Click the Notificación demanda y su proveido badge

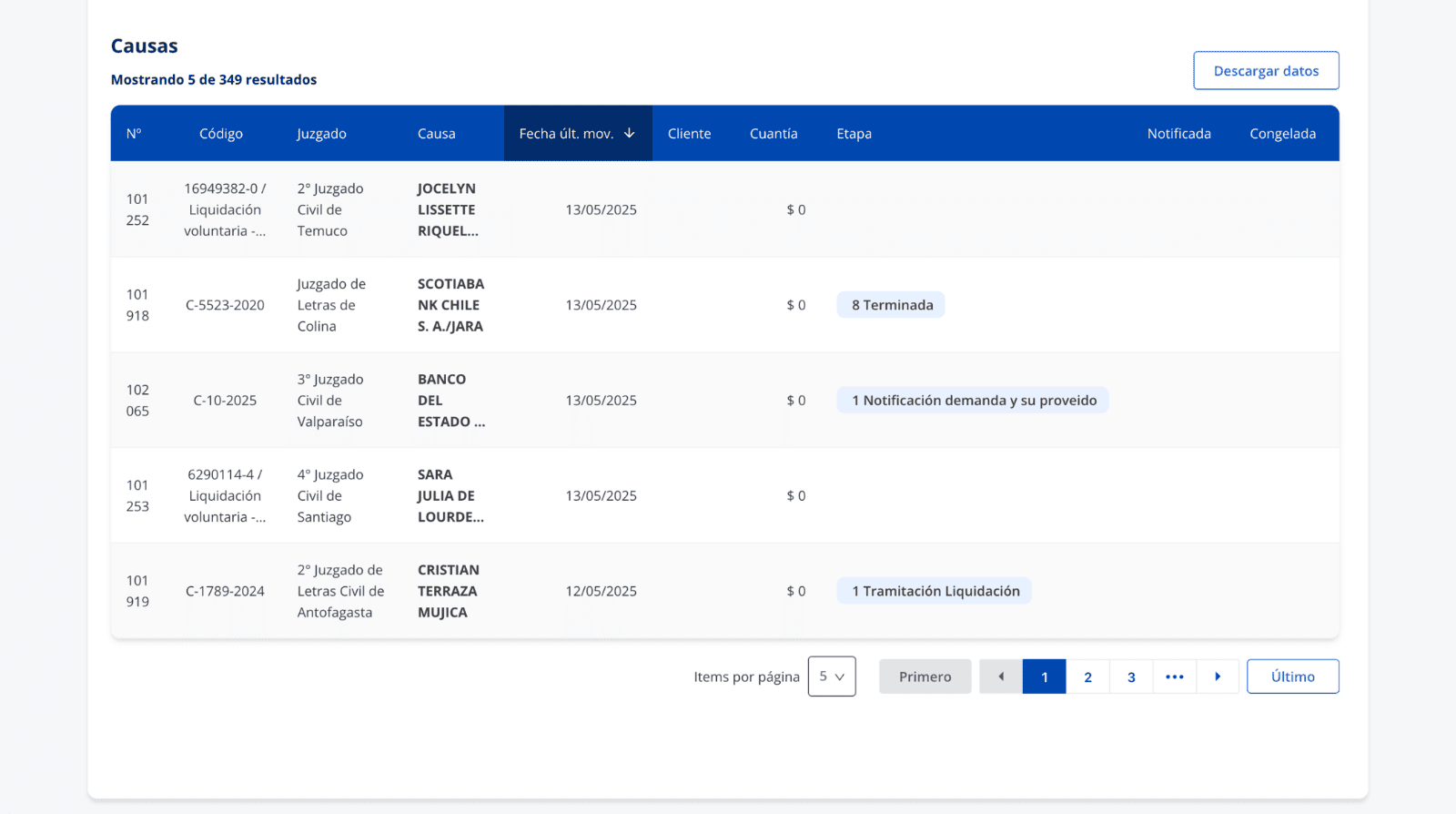click(x=972, y=401)
